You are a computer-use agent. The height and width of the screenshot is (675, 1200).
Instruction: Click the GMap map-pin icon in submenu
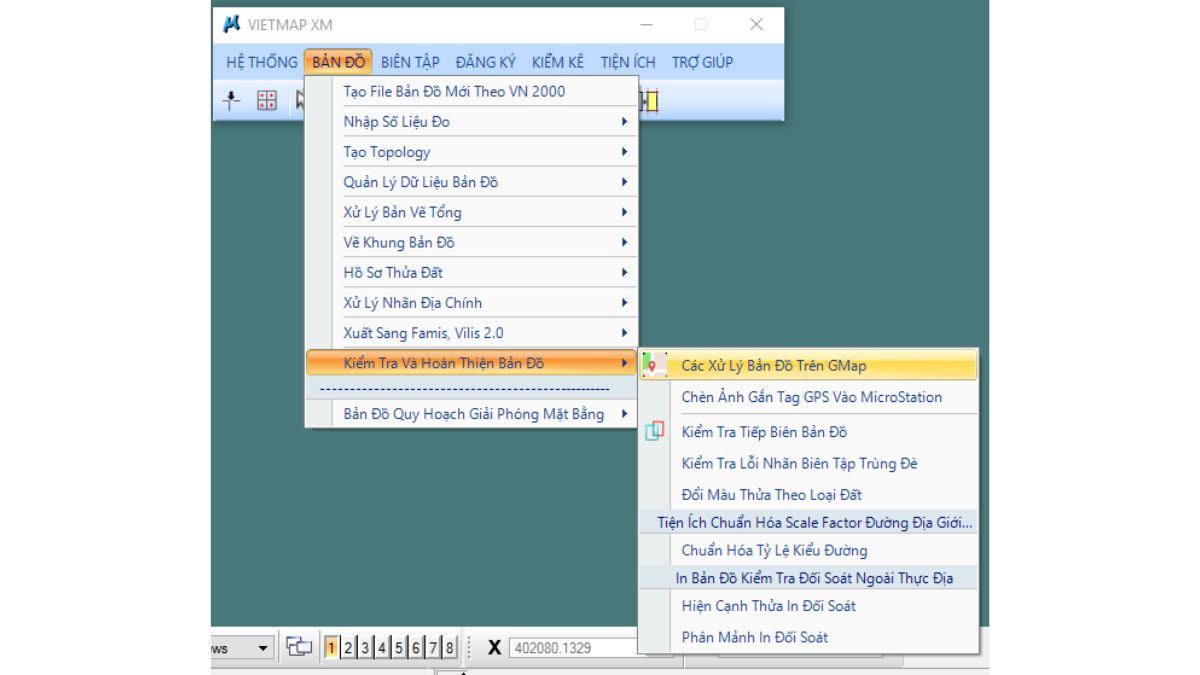pyautogui.click(x=655, y=365)
